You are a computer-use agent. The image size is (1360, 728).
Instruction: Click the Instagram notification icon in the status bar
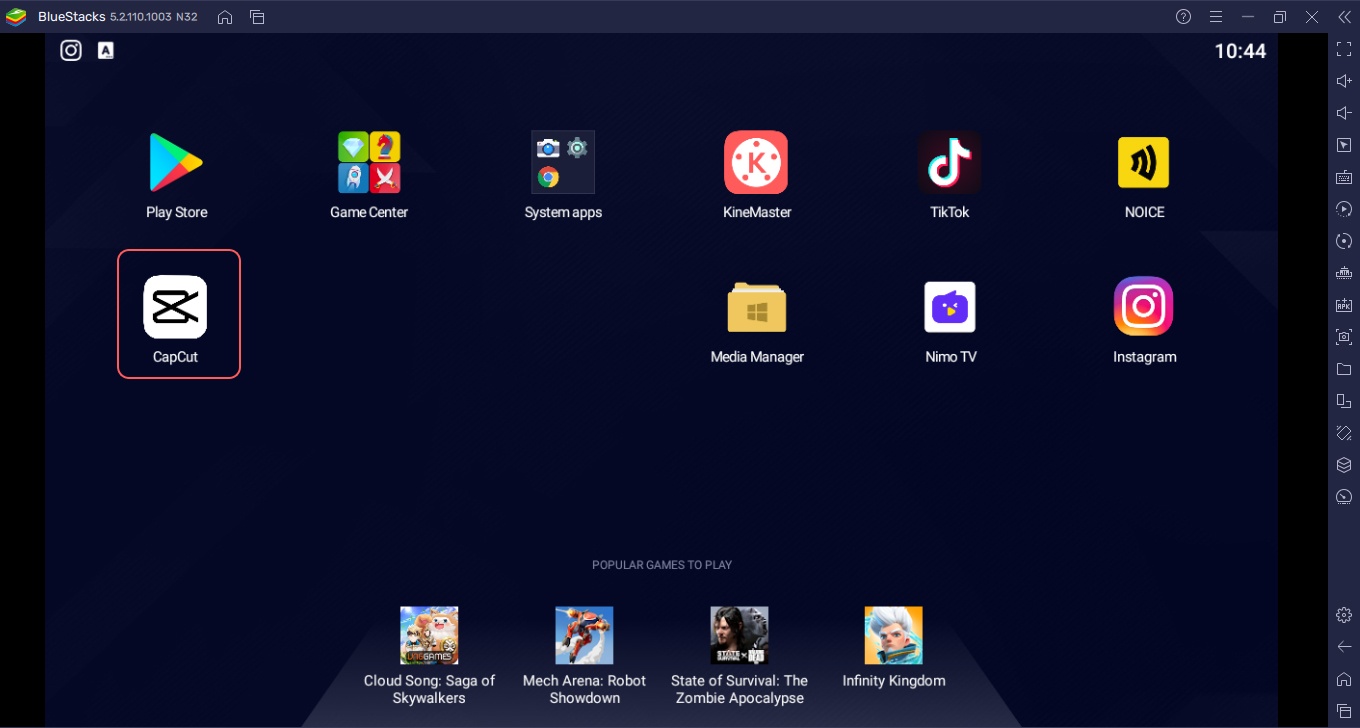(x=71, y=51)
